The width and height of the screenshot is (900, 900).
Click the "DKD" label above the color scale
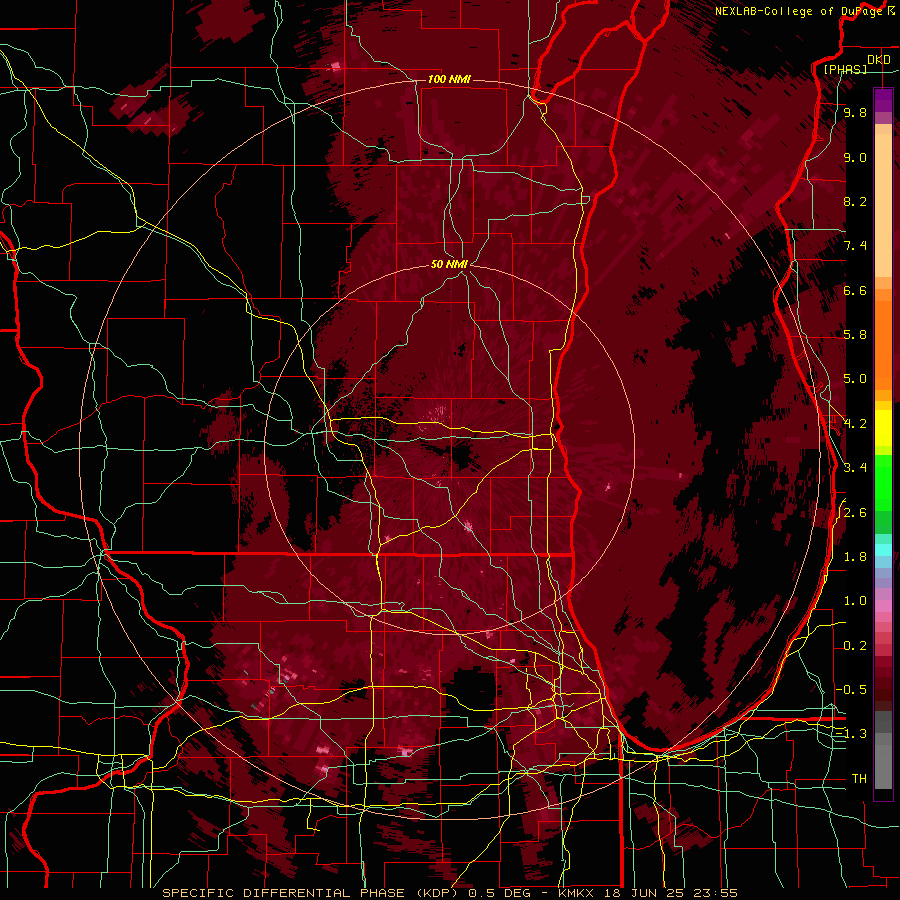[879, 60]
